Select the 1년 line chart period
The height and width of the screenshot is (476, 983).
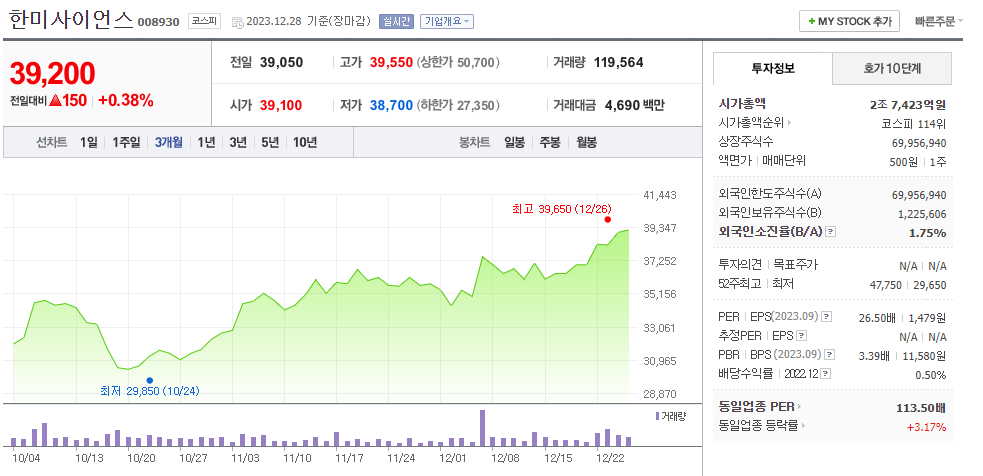tap(206, 142)
